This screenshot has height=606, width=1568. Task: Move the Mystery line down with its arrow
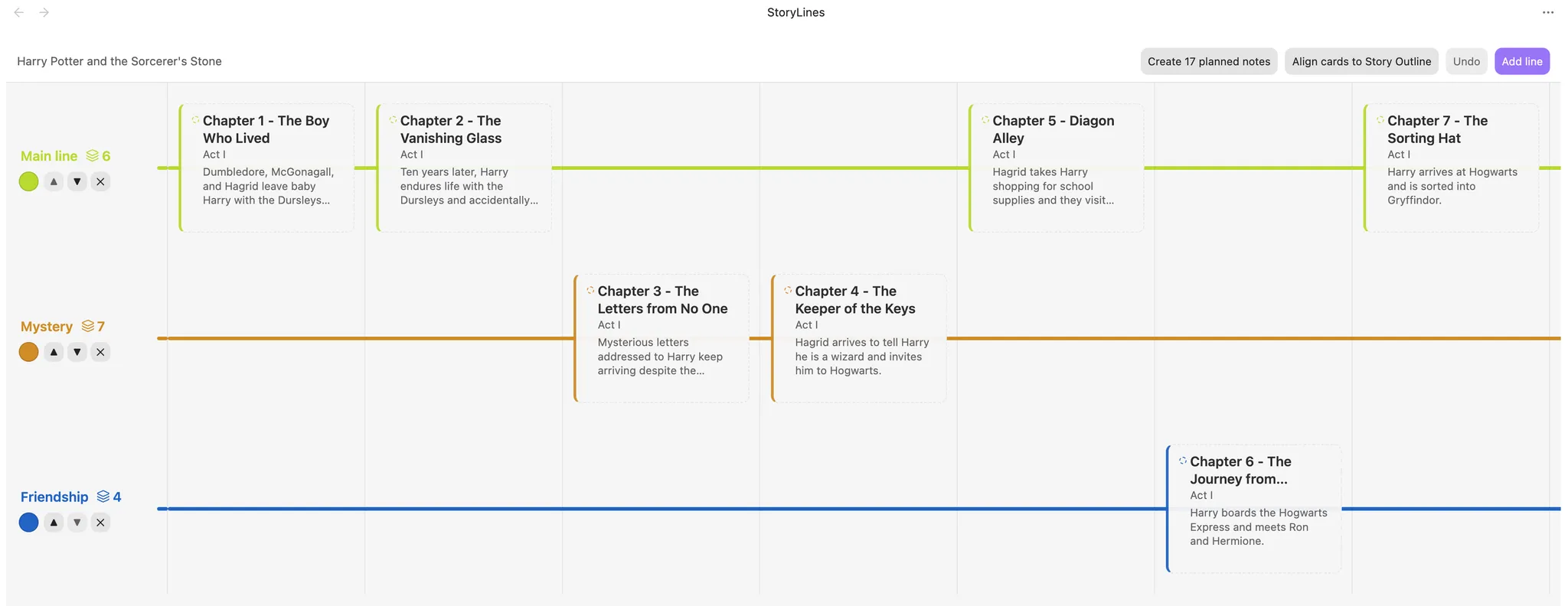[77, 352]
